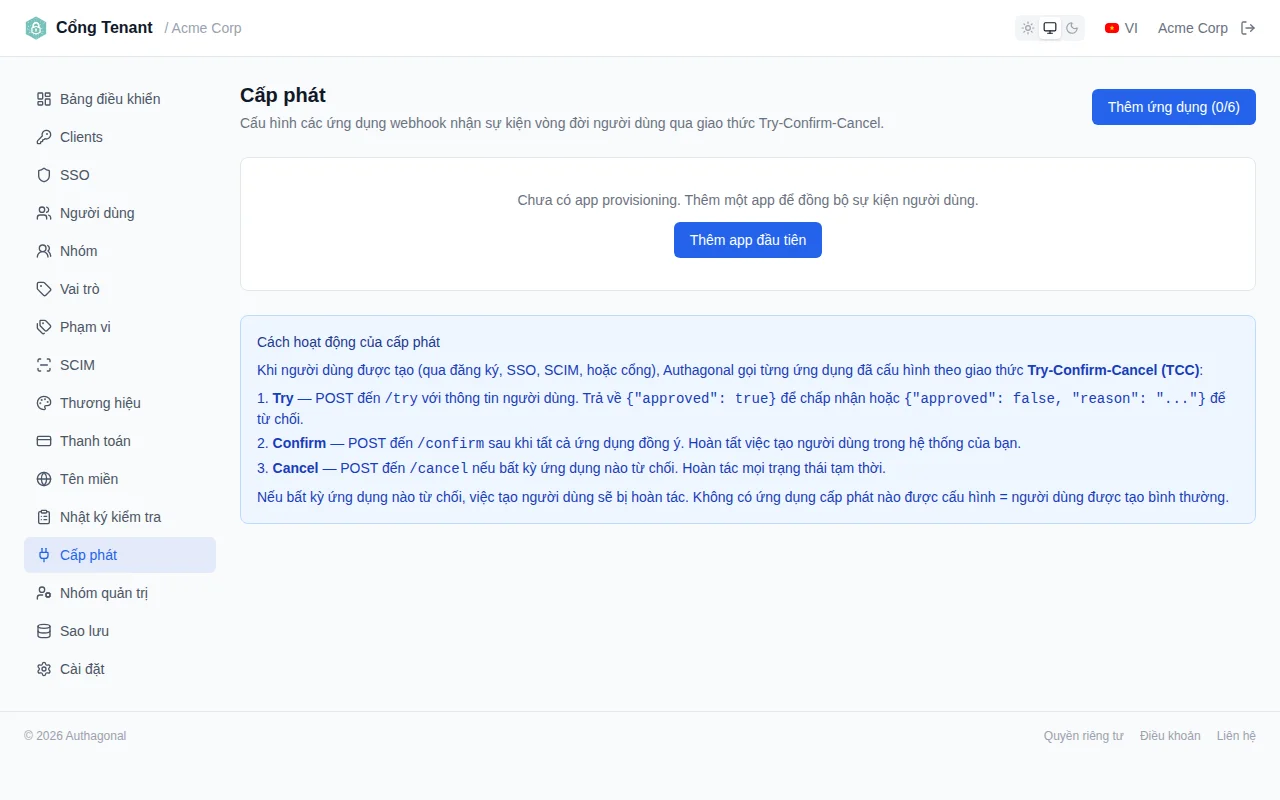Click Thêm ứng dụng (0/6) button
This screenshot has height=800, width=1280.
click(1174, 107)
